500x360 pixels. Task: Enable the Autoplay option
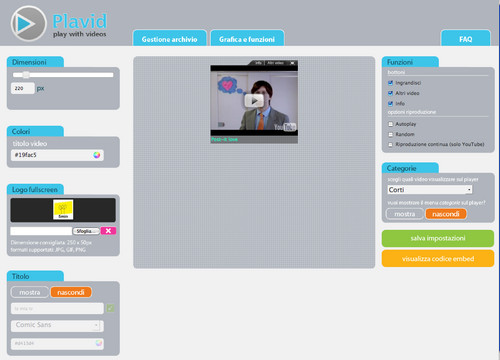coord(390,124)
